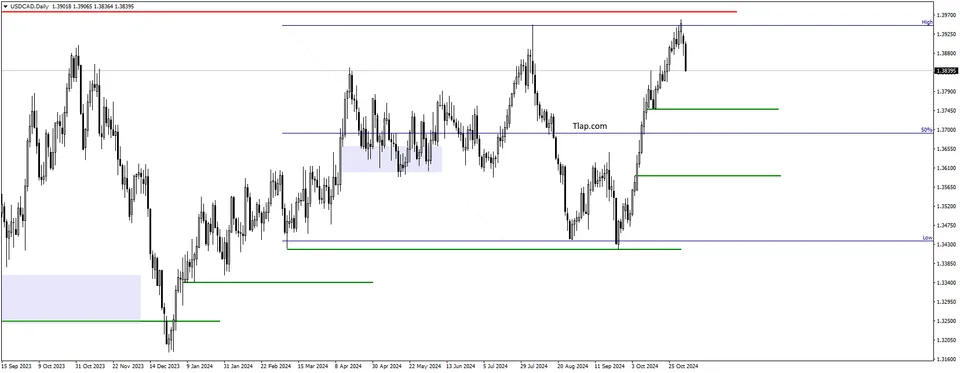This screenshot has width=960, height=373.
Task: Click the 1.37000 price axis label
Action: (x=947, y=130)
